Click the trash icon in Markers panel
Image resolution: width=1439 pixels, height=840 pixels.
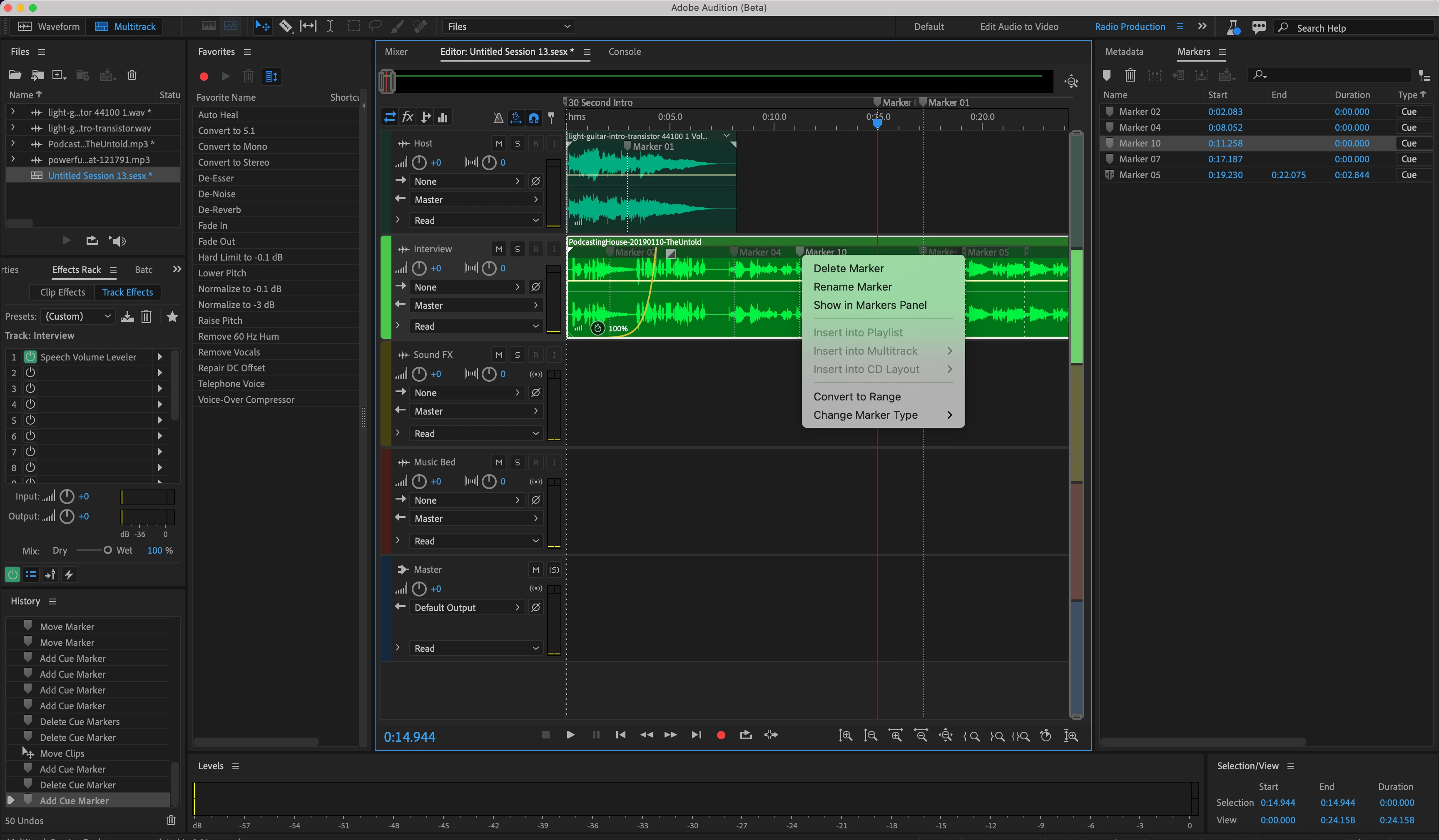tap(1130, 75)
